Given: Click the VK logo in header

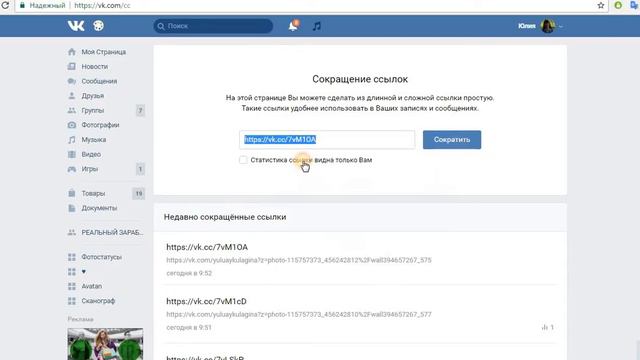Looking at the screenshot, I should [x=76, y=26].
